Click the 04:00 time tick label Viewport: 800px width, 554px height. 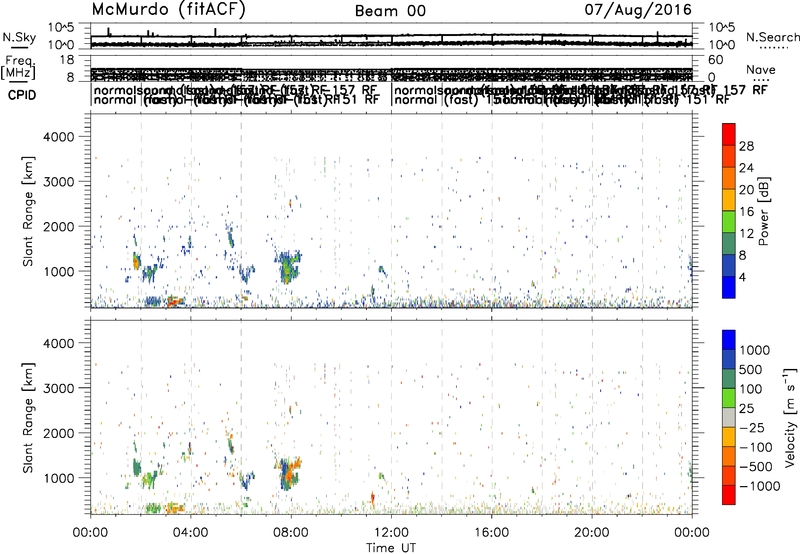(191, 533)
